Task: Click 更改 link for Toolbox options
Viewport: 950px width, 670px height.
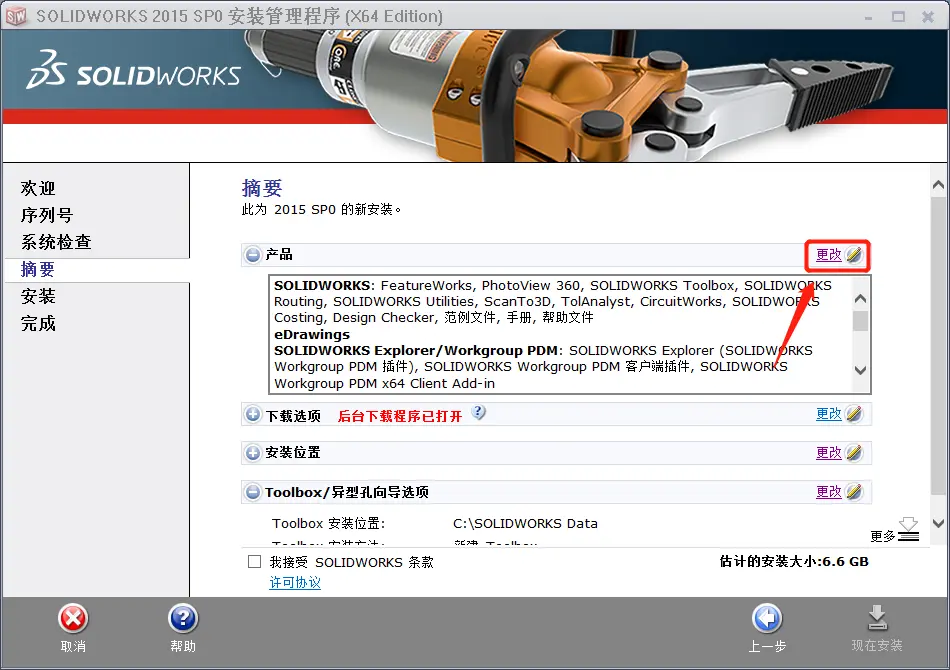Action: tap(829, 492)
